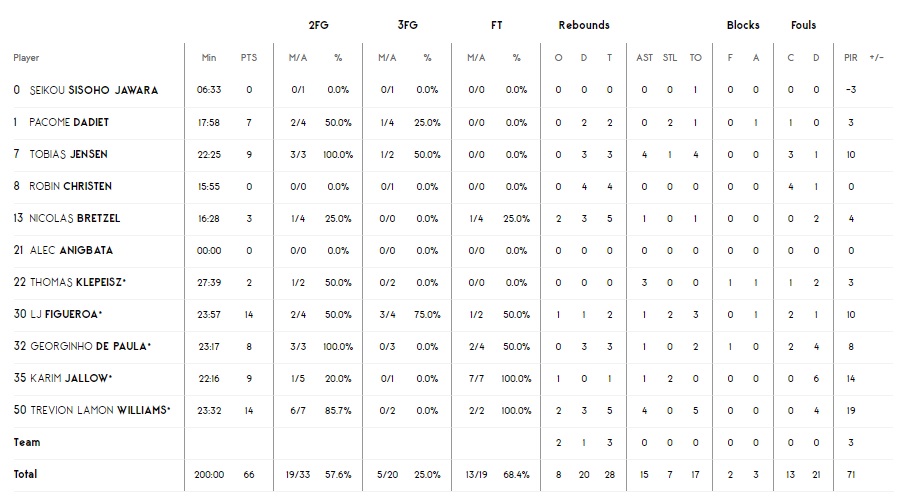This screenshot has height=501, width=900.
Task: Select Tobias Jensen in the roster
Action: click(x=68, y=154)
